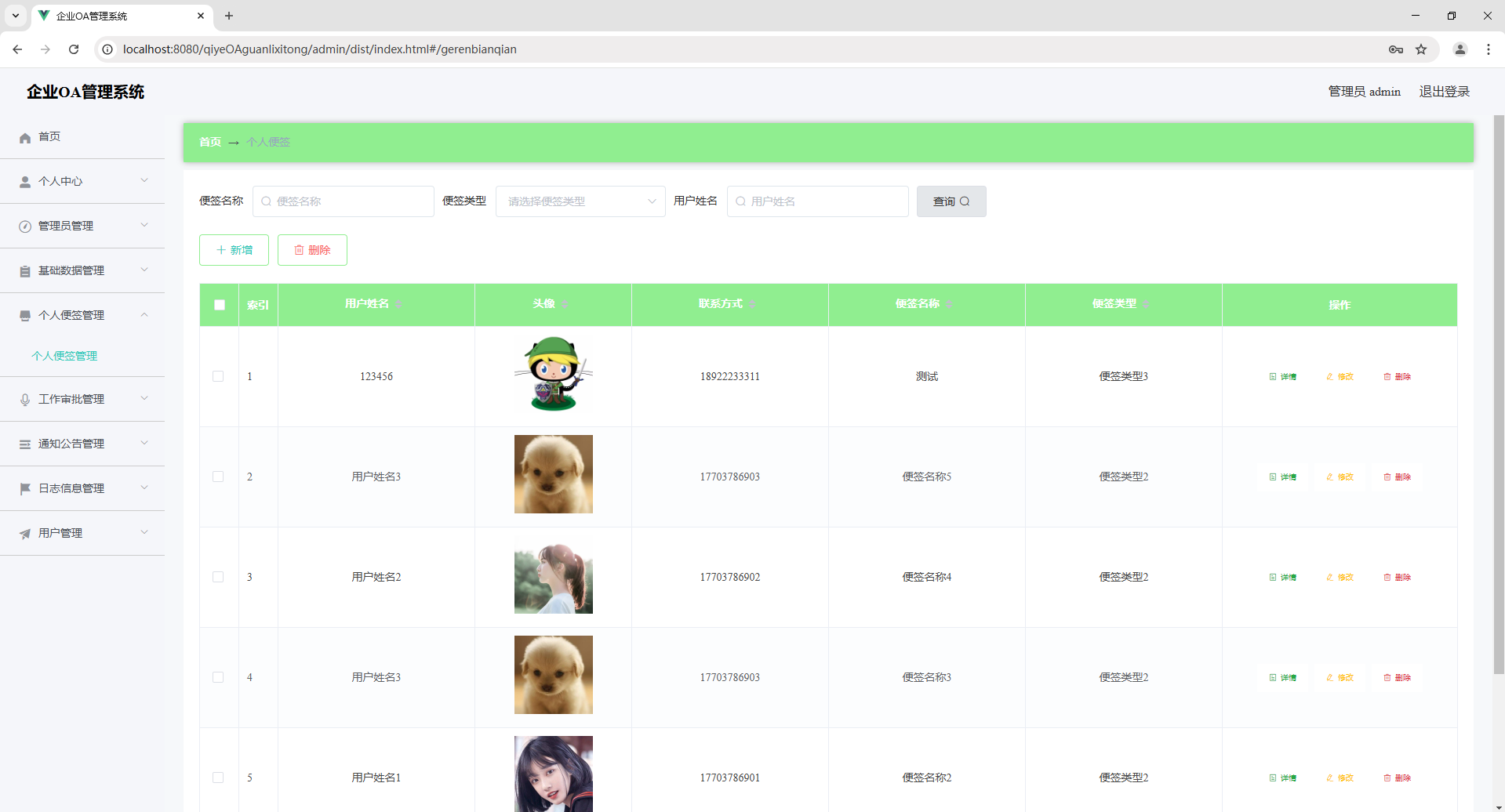Open the 请选择便签类型 dropdown
Image resolution: width=1505 pixels, height=812 pixels.
pyautogui.click(x=580, y=201)
